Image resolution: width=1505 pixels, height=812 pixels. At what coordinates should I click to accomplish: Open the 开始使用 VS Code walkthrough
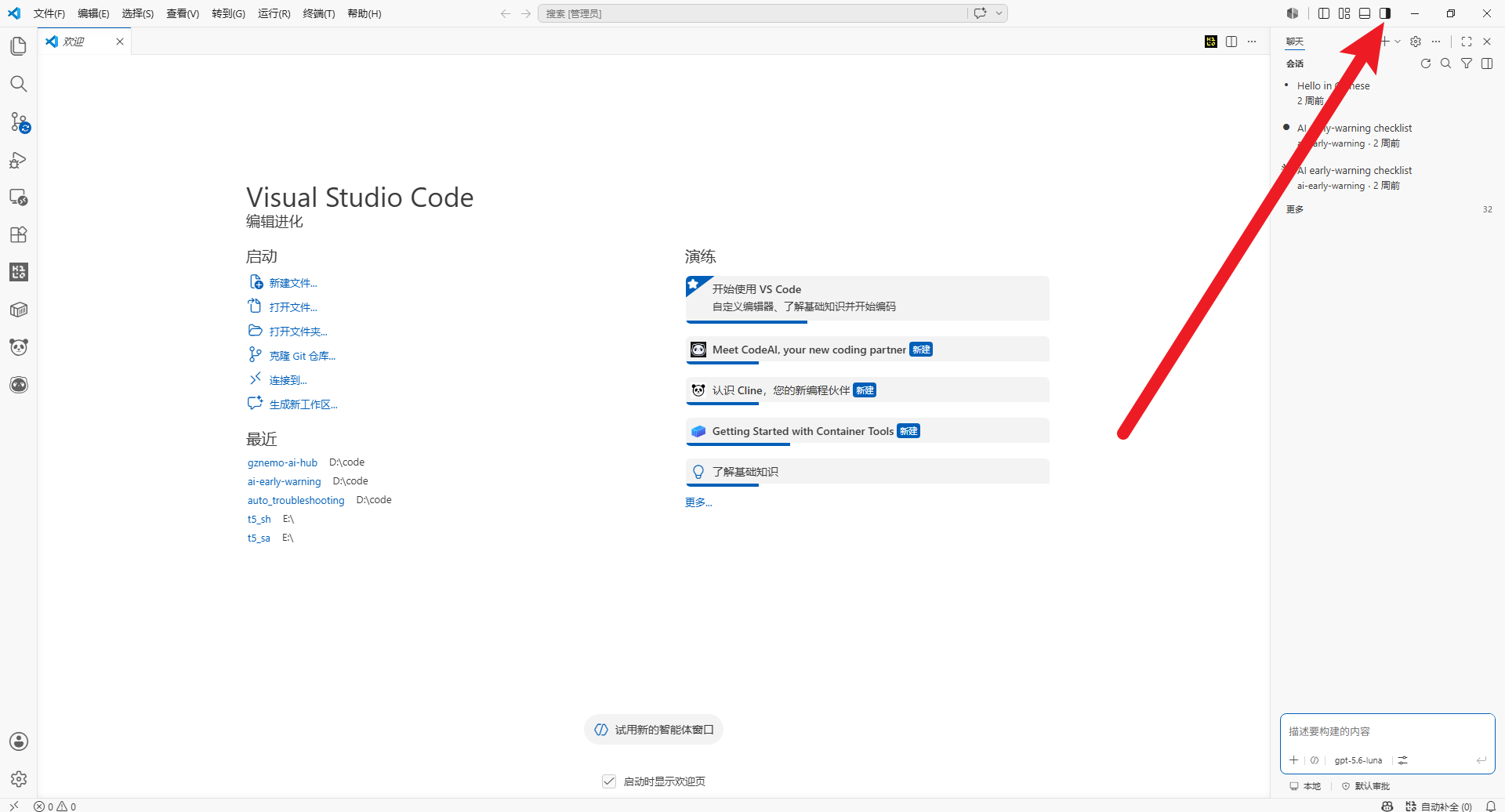pyautogui.click(x=867, y=298)
